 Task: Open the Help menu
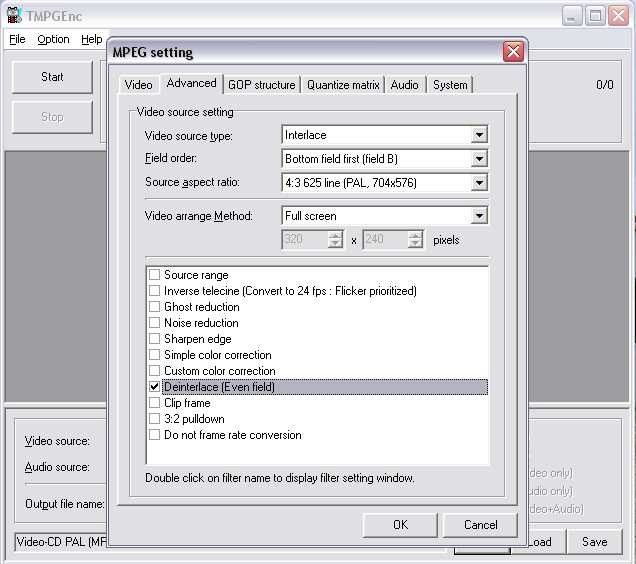(92, 39)
